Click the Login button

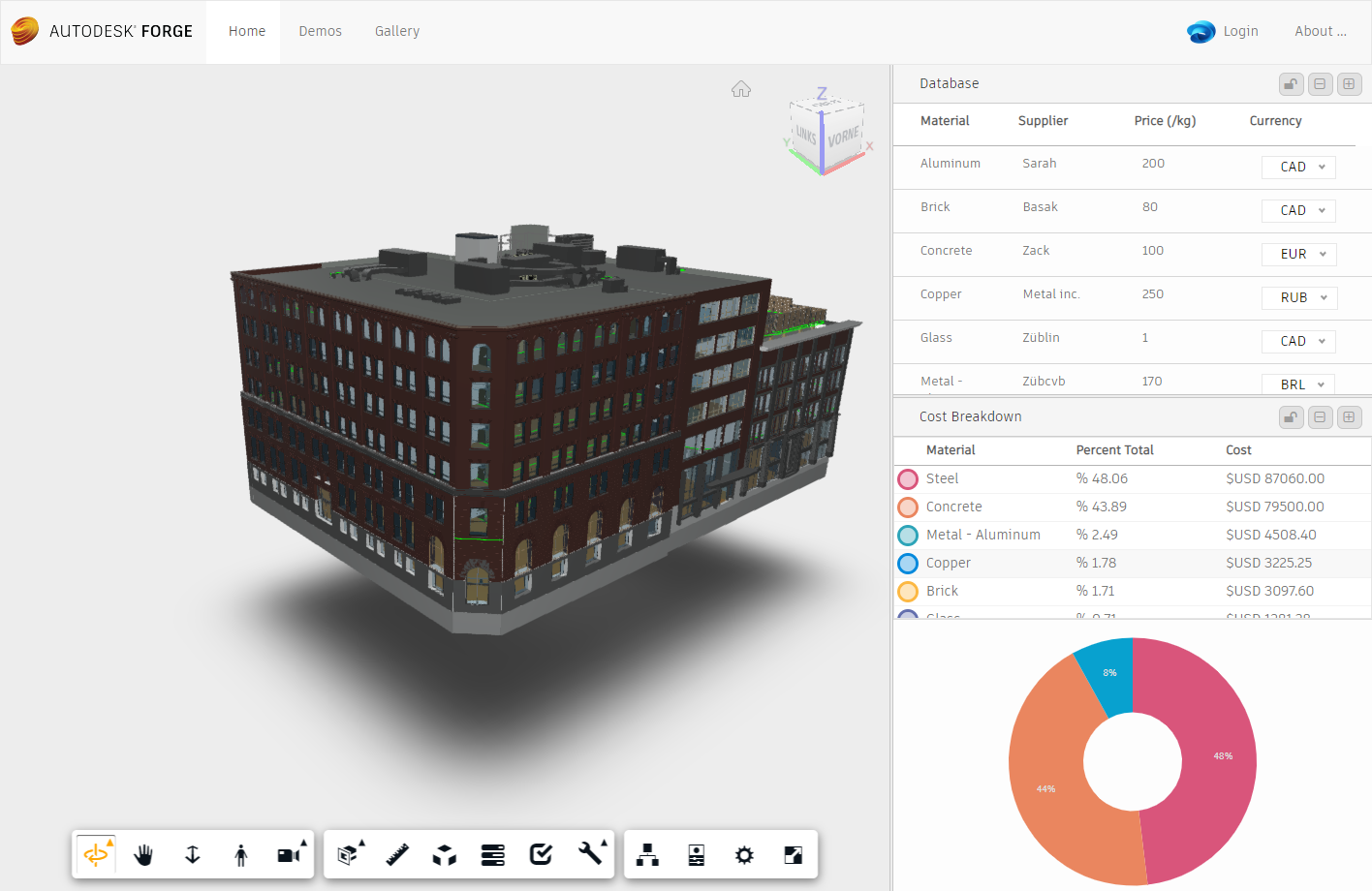coord(1240,30)
